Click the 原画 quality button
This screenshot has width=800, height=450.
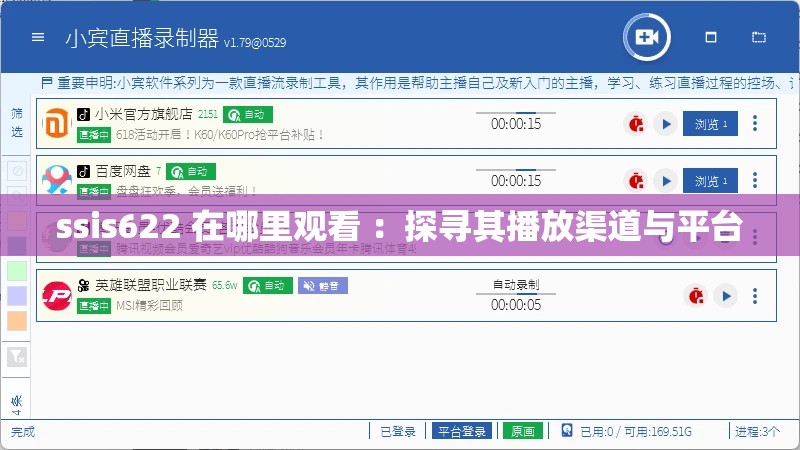[522, 431]
